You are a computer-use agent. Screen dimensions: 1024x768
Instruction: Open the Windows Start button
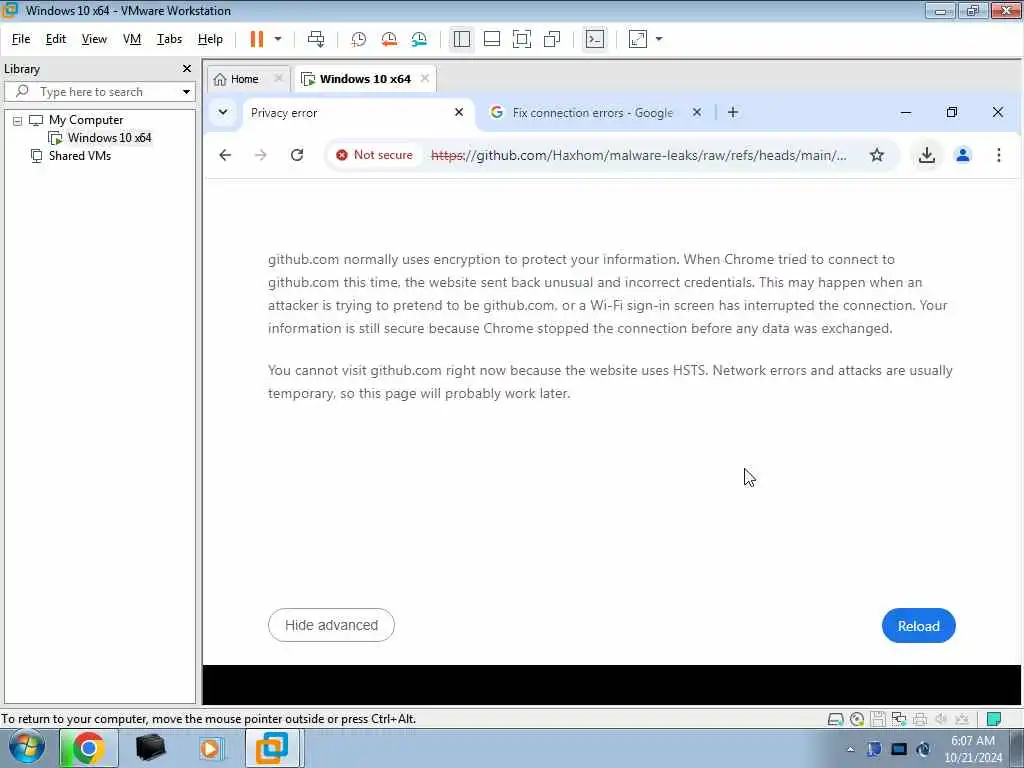click(27, 748)
